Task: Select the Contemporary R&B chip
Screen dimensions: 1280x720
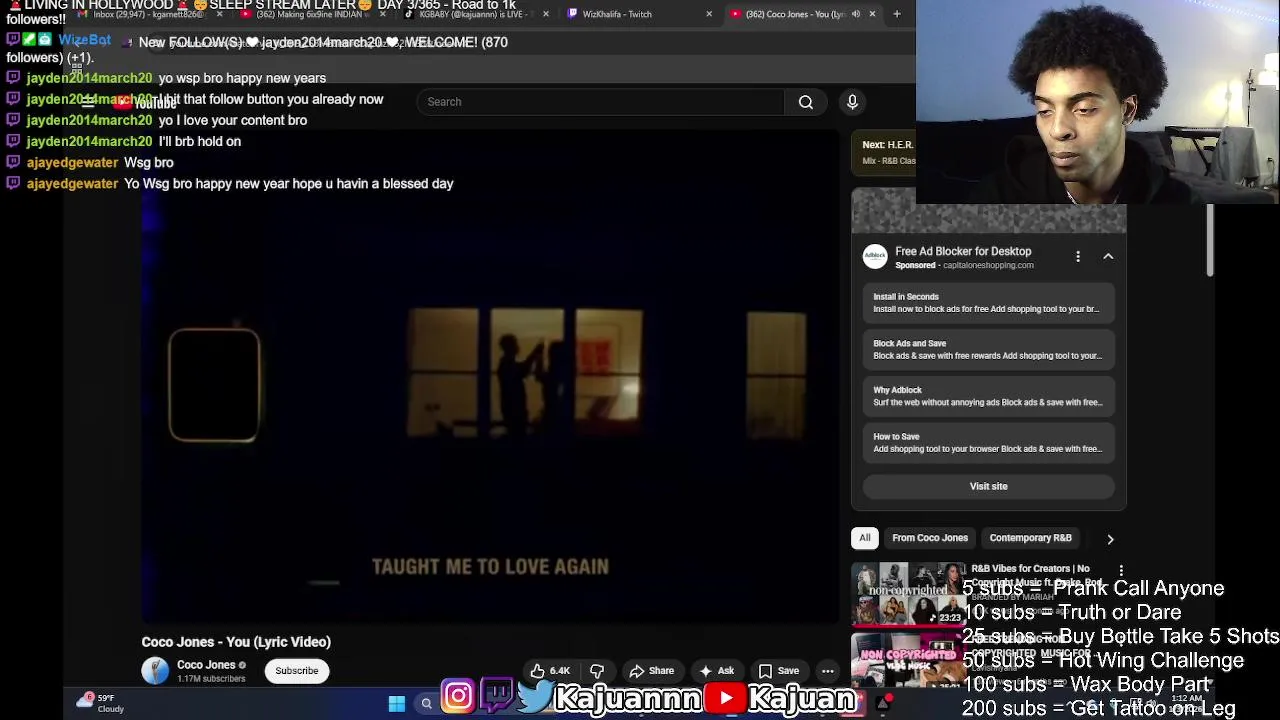Action: (x=1030, y=538)
